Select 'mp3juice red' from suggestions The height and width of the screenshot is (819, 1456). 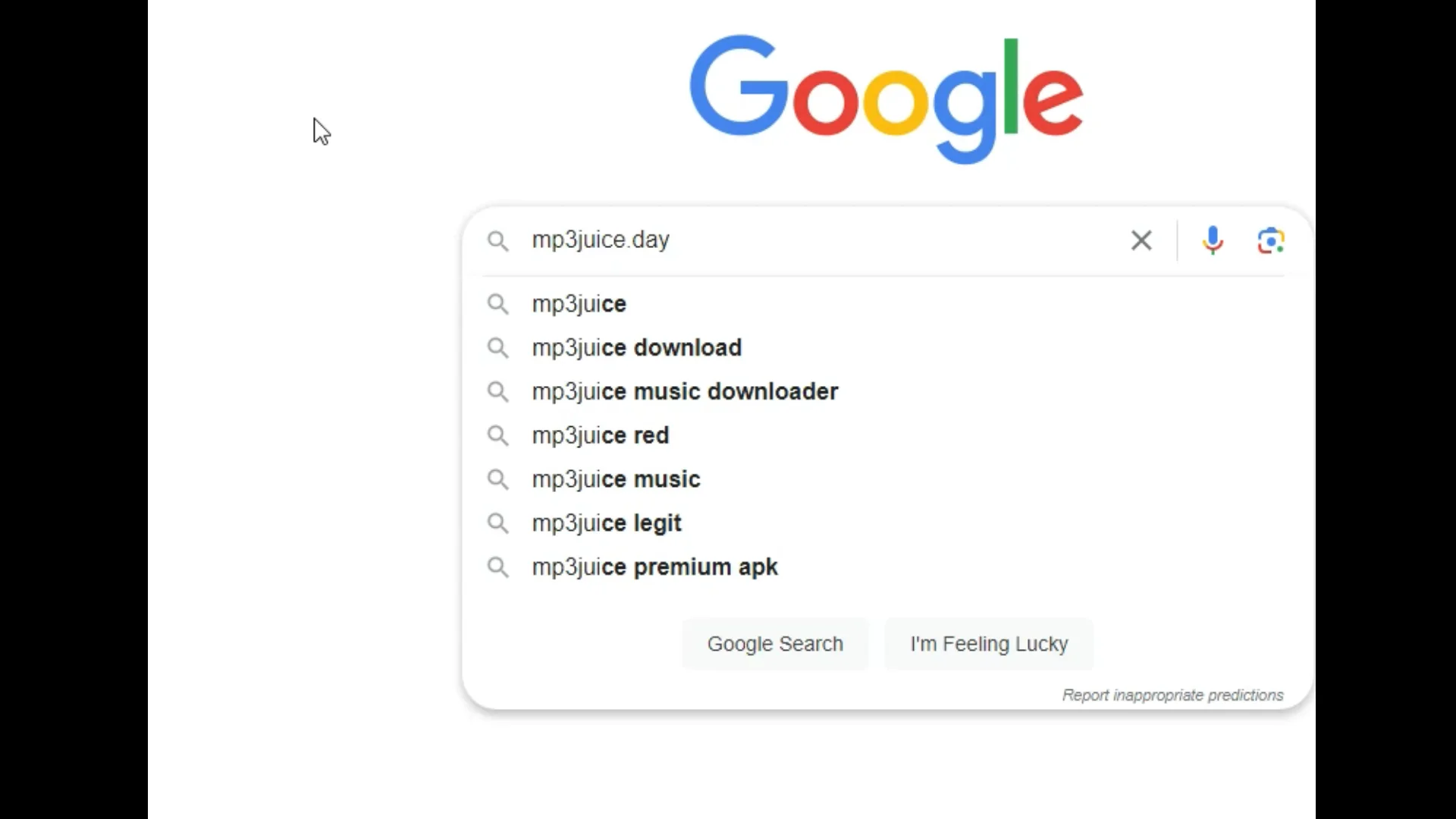600,436
